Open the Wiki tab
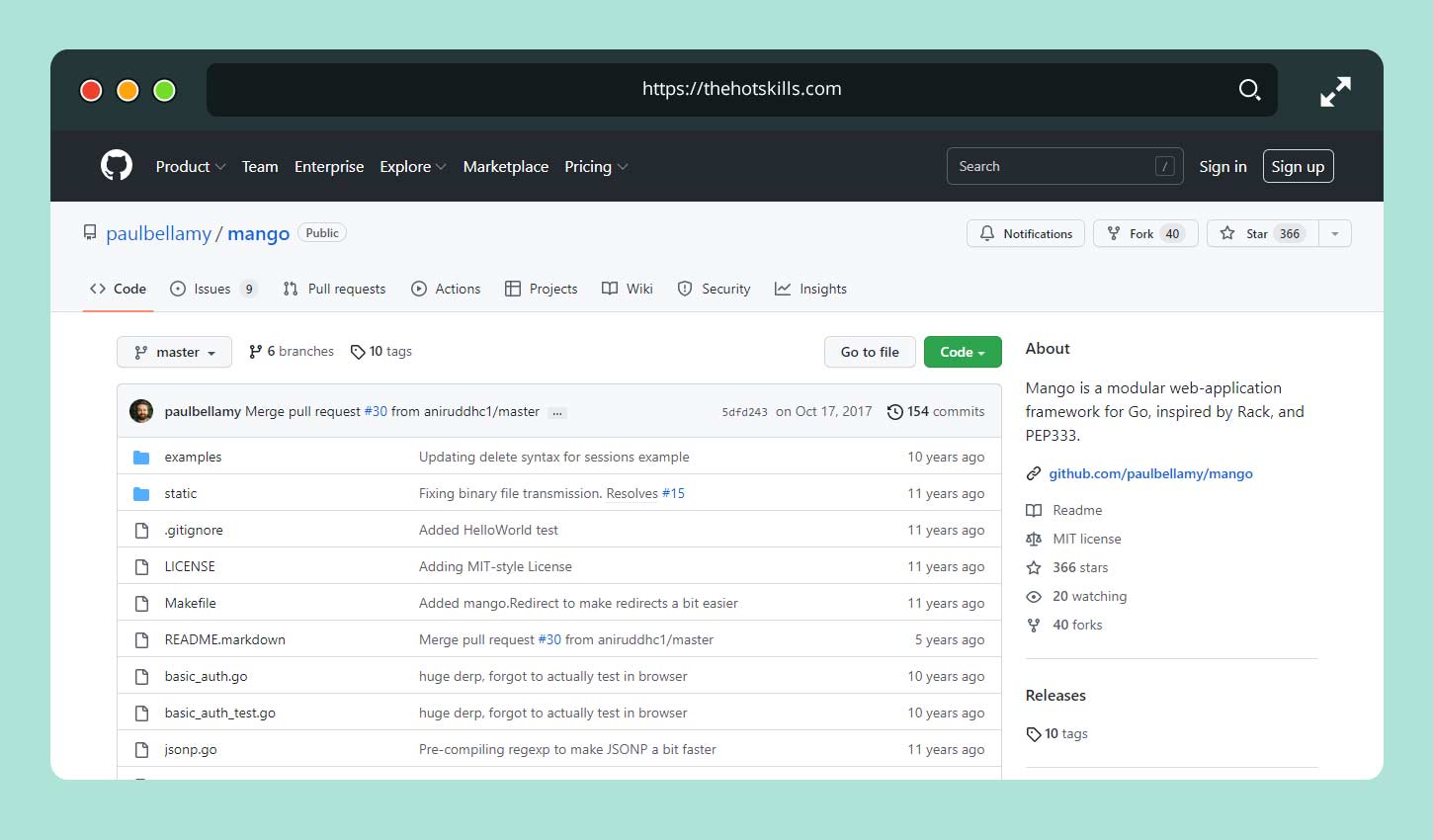Viewport: 1433px width, 840px height. click(628, 289)
